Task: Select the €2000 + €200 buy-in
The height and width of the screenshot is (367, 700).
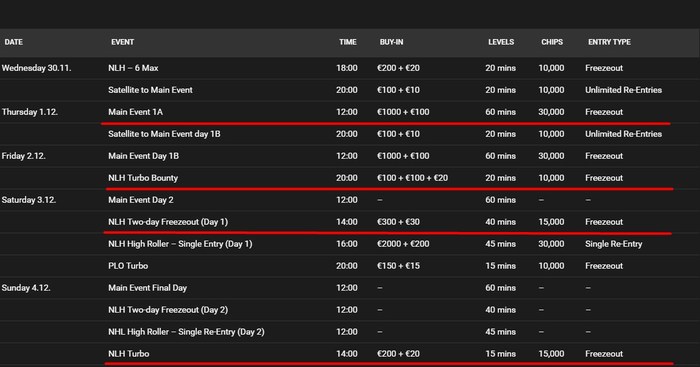Action: click(403, 244)
